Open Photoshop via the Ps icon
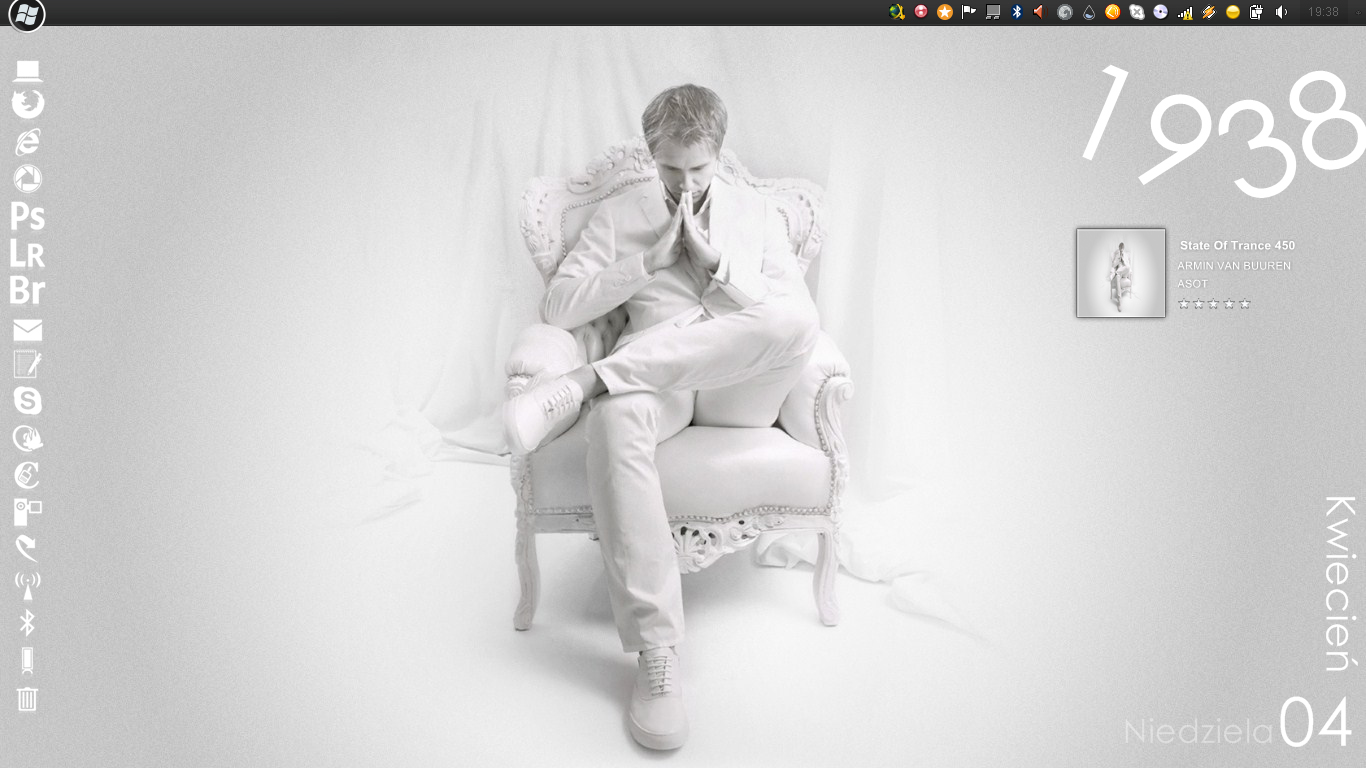 pyautogui.click(x=28, y=216)
